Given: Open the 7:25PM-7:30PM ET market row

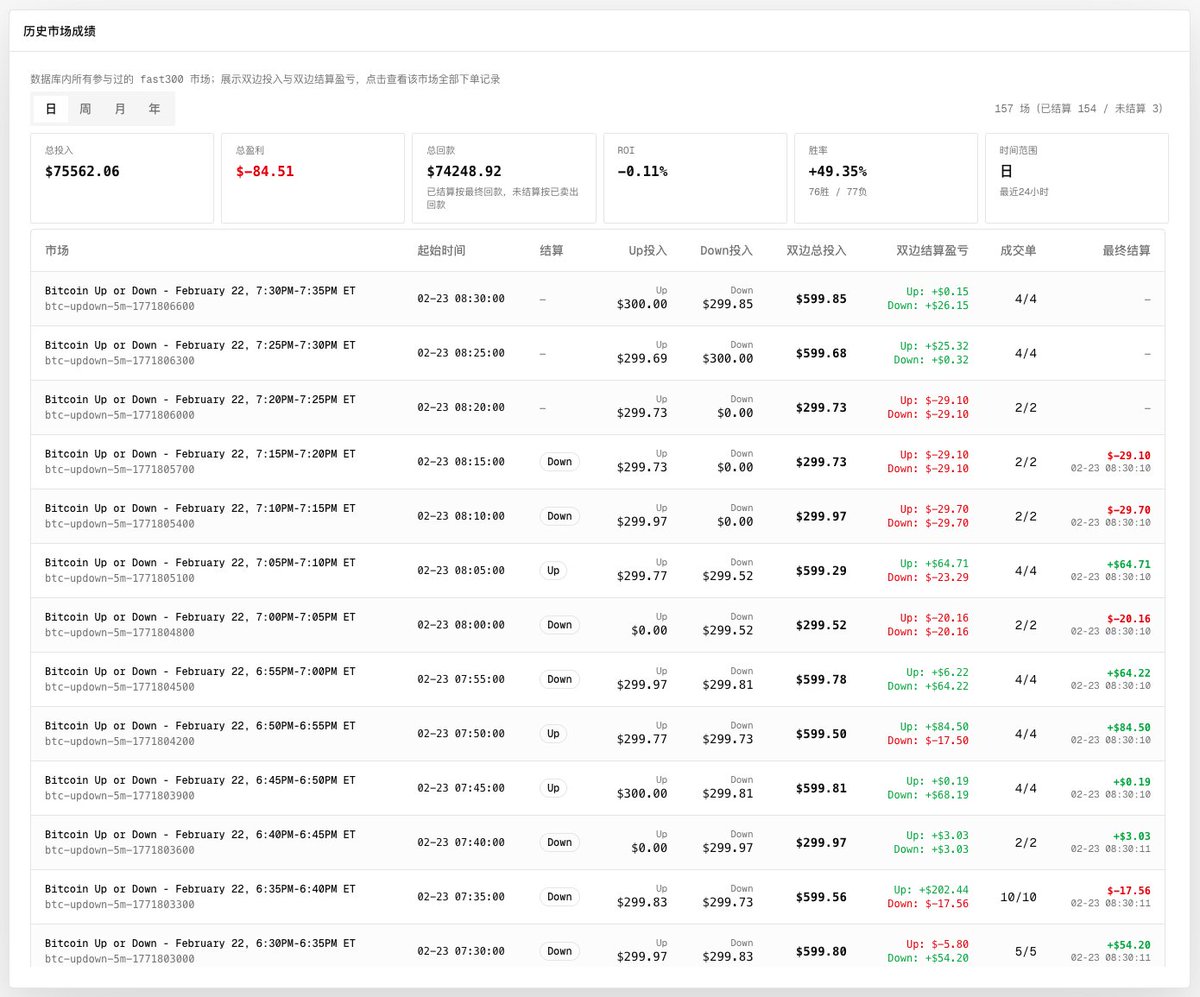Looking at the screenshot, I should point(598,353).
